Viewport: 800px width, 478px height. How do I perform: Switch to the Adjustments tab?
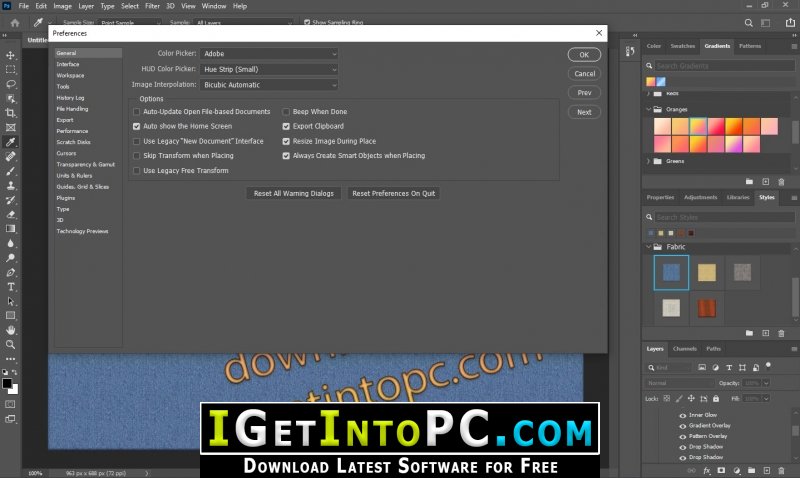(700, 197)
